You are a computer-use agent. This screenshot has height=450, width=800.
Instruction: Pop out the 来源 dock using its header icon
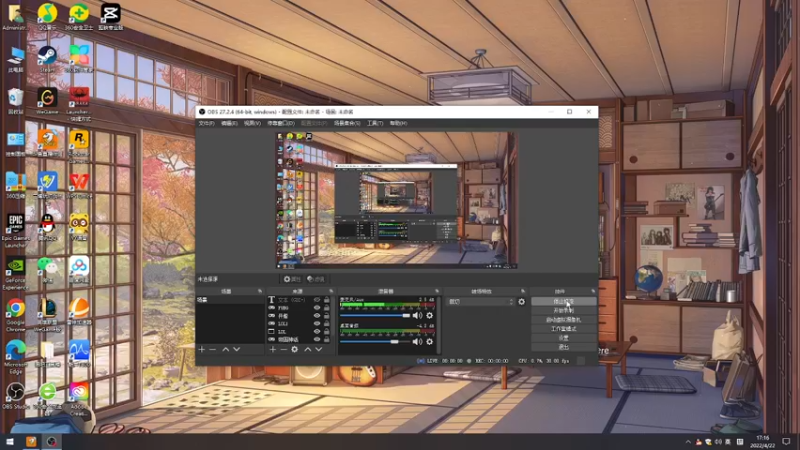tap(331, 291)
